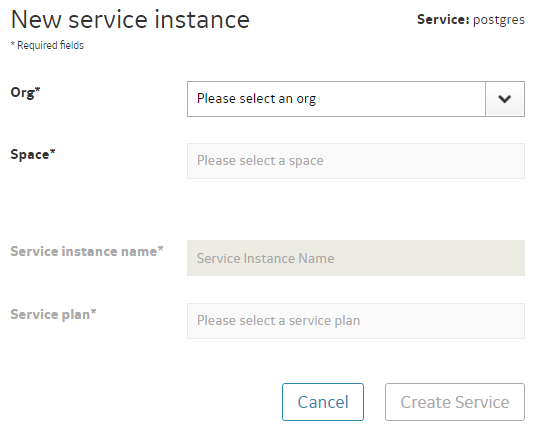Image resolution: width=538 pixels, height=428 pixels.
Task: Click the asterisk after 'Service instance name'
Action: [160, 248]
